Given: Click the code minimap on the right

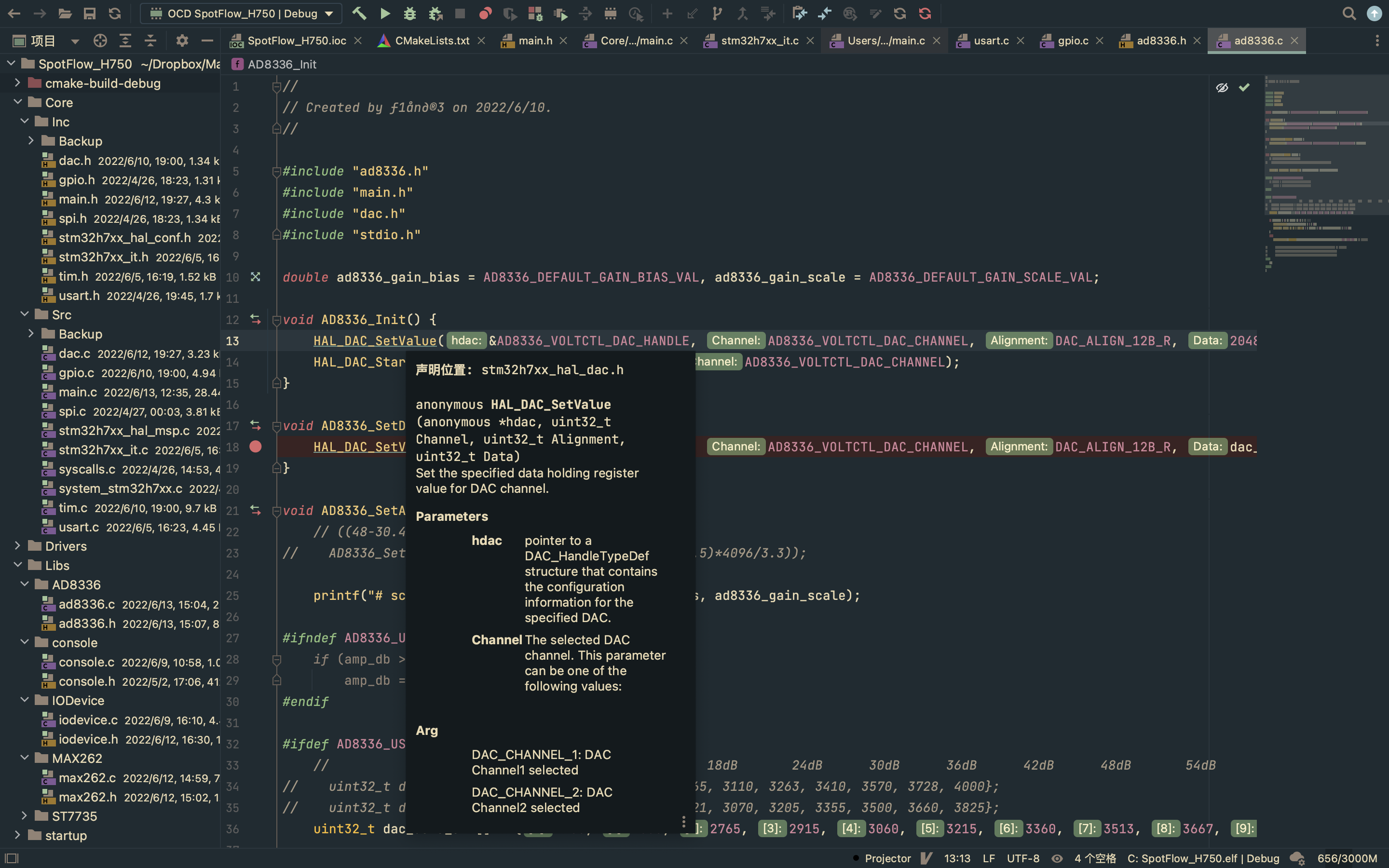Looking at the screenshot, I should click(x=1326, y=174).
